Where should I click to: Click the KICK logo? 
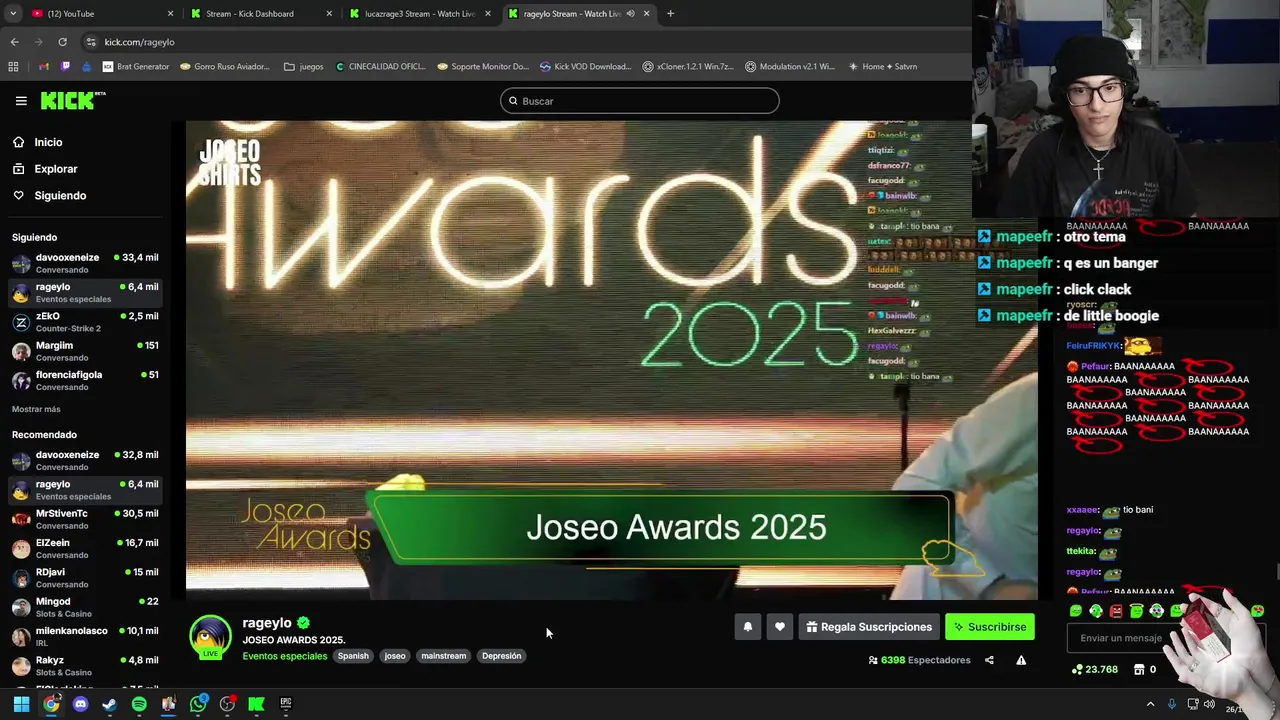click(72, 100)
